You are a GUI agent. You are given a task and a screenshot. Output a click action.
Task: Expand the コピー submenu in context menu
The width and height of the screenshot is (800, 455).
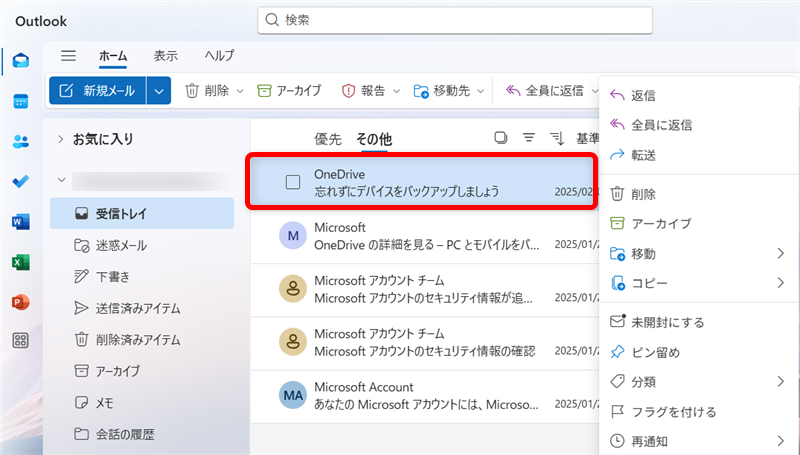pos(780,283)
